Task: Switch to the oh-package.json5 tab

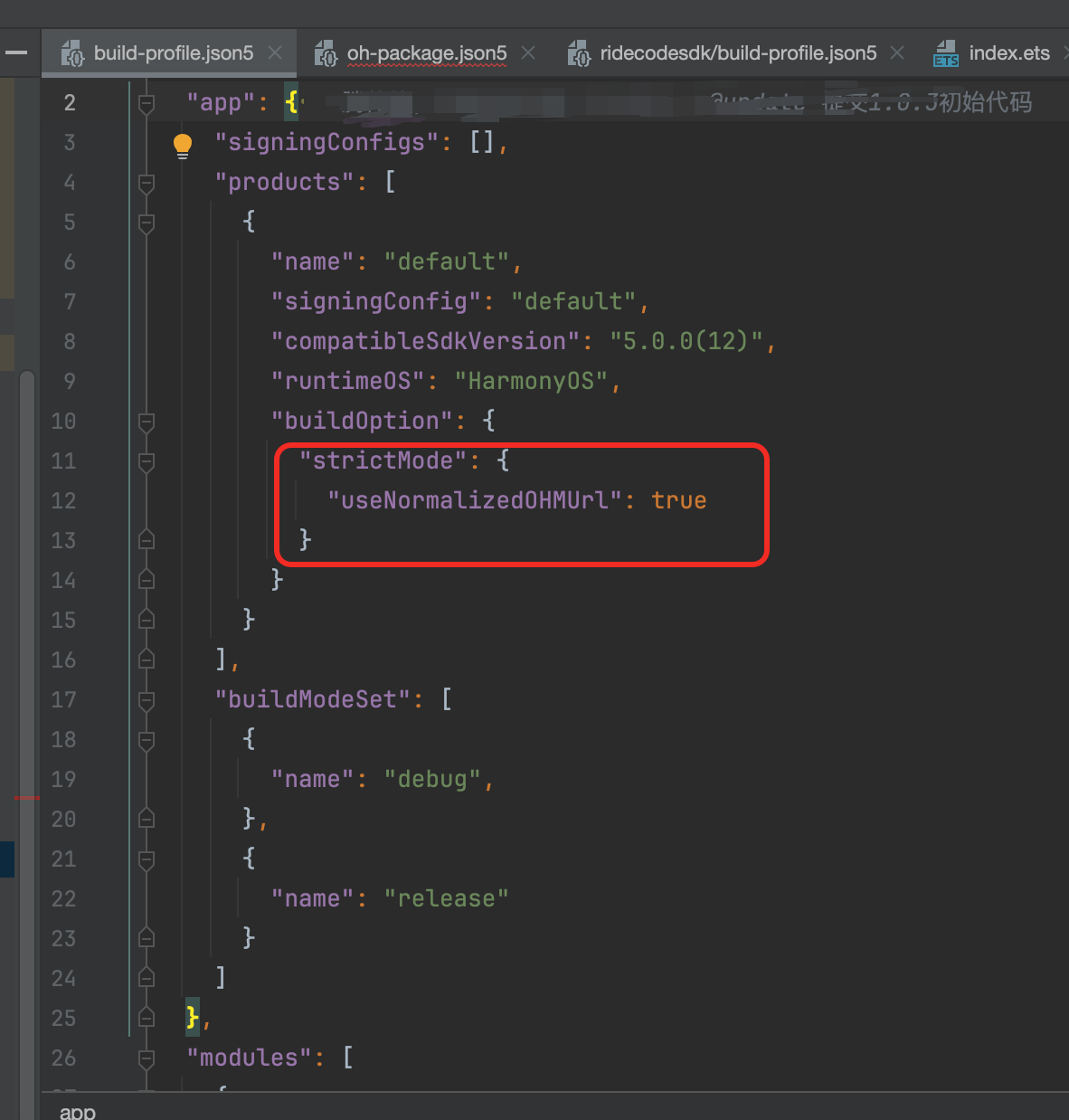Action: coord(427,53)
